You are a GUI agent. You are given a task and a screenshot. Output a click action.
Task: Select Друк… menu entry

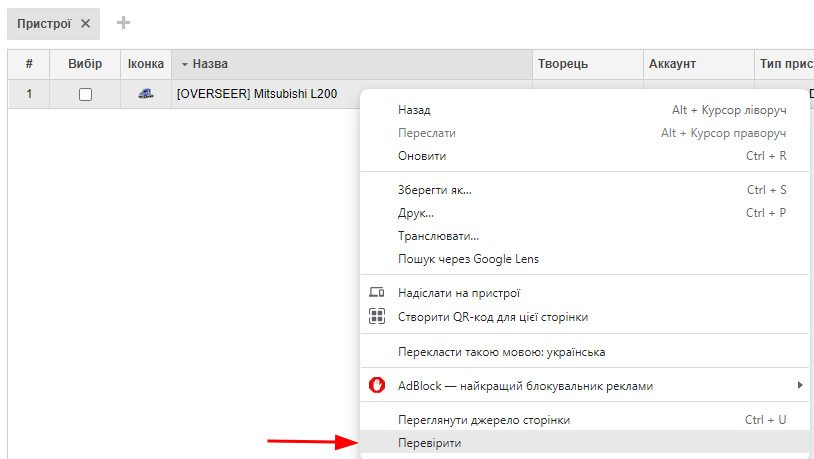coord(585,213)
